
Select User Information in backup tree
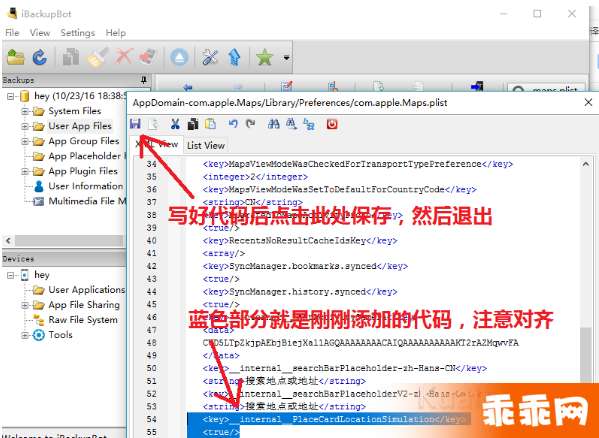tap(86, 186)
